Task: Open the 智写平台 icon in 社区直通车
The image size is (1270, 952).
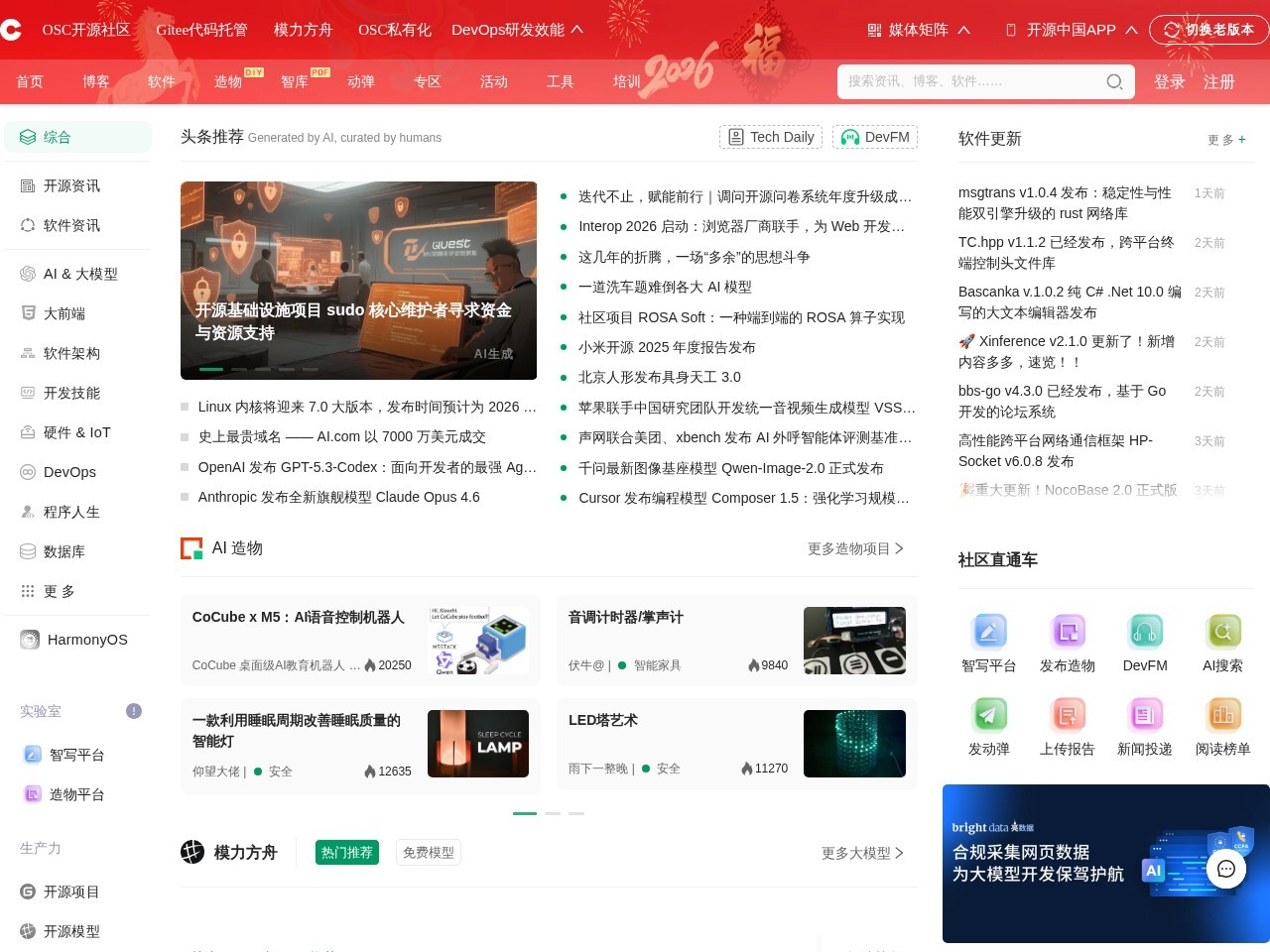Action: pos(989,632)
